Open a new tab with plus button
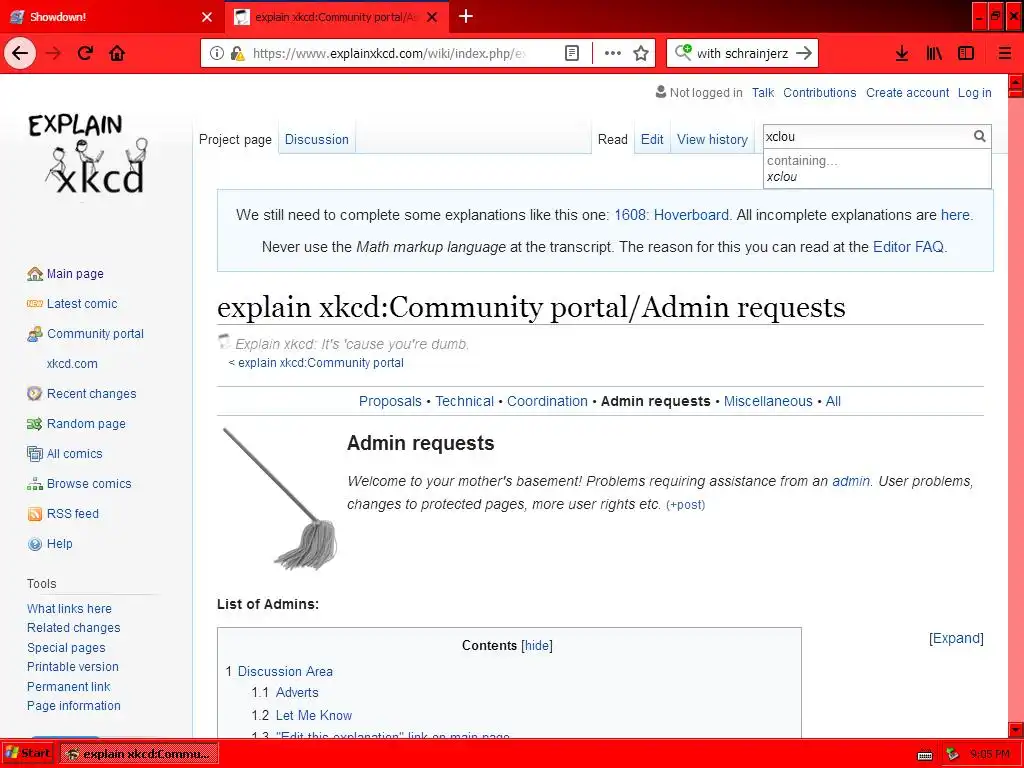Viewport: 1024px width, 768px height. pos(466,16)
